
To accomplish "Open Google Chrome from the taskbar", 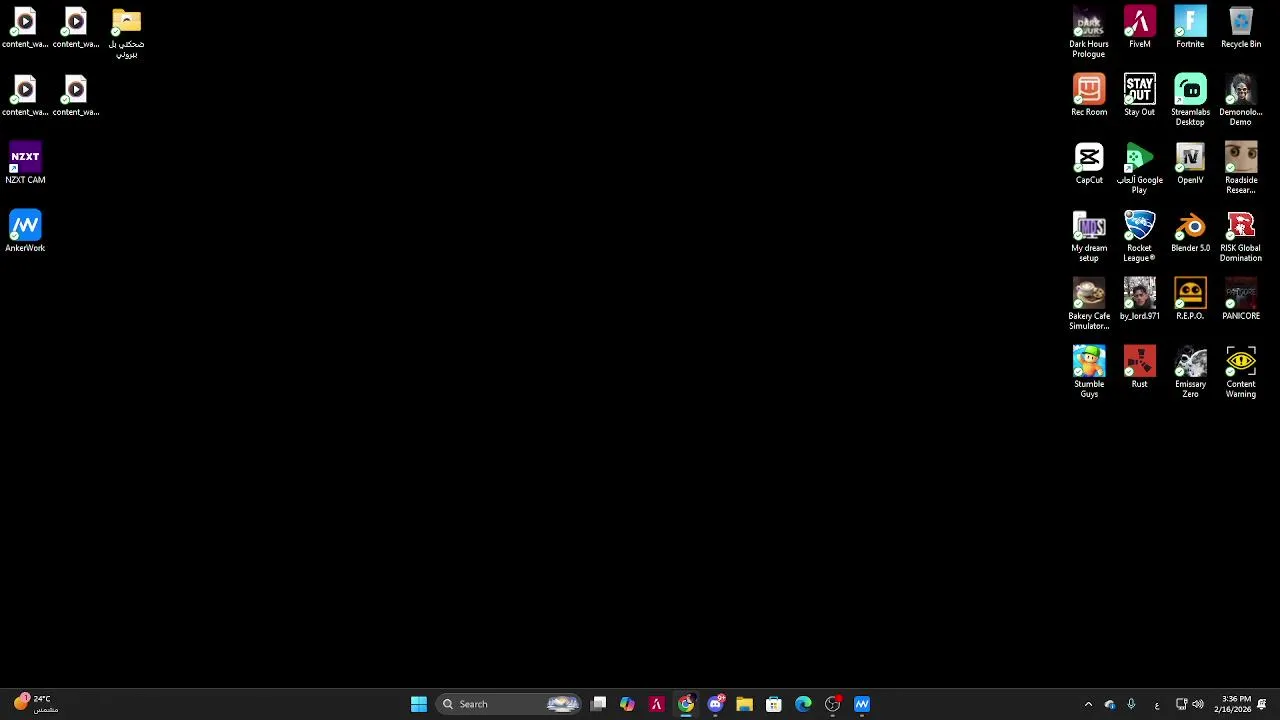I will click(x=686, y=704).
